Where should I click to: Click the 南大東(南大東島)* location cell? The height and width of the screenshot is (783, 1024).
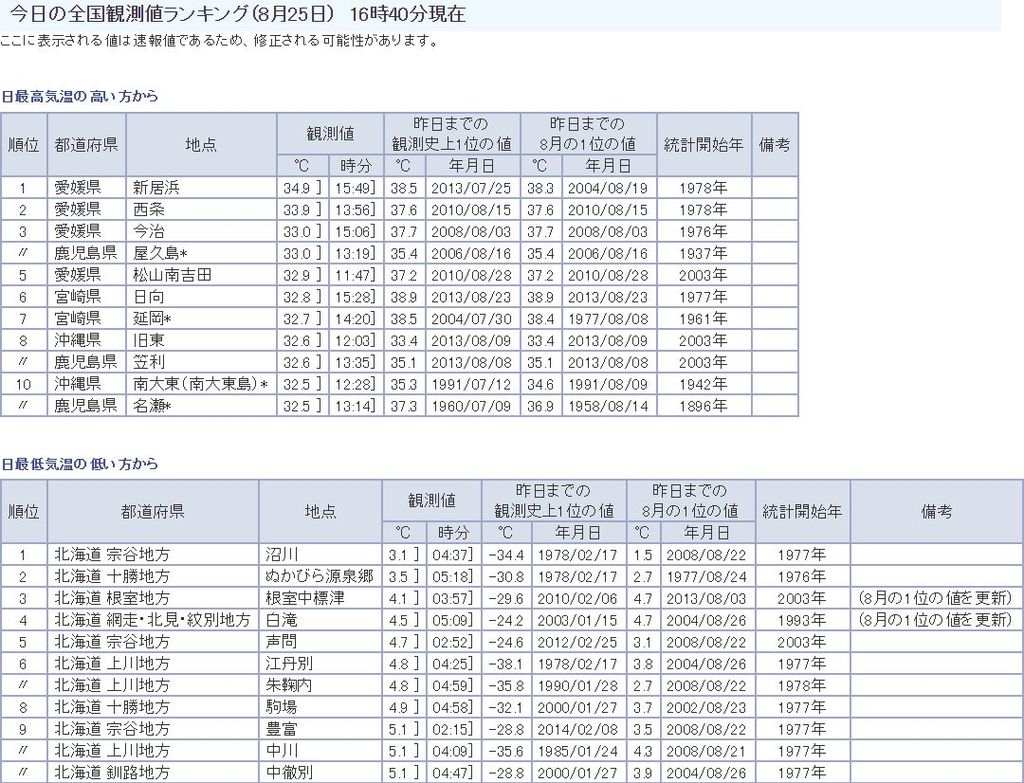point(201,384)
